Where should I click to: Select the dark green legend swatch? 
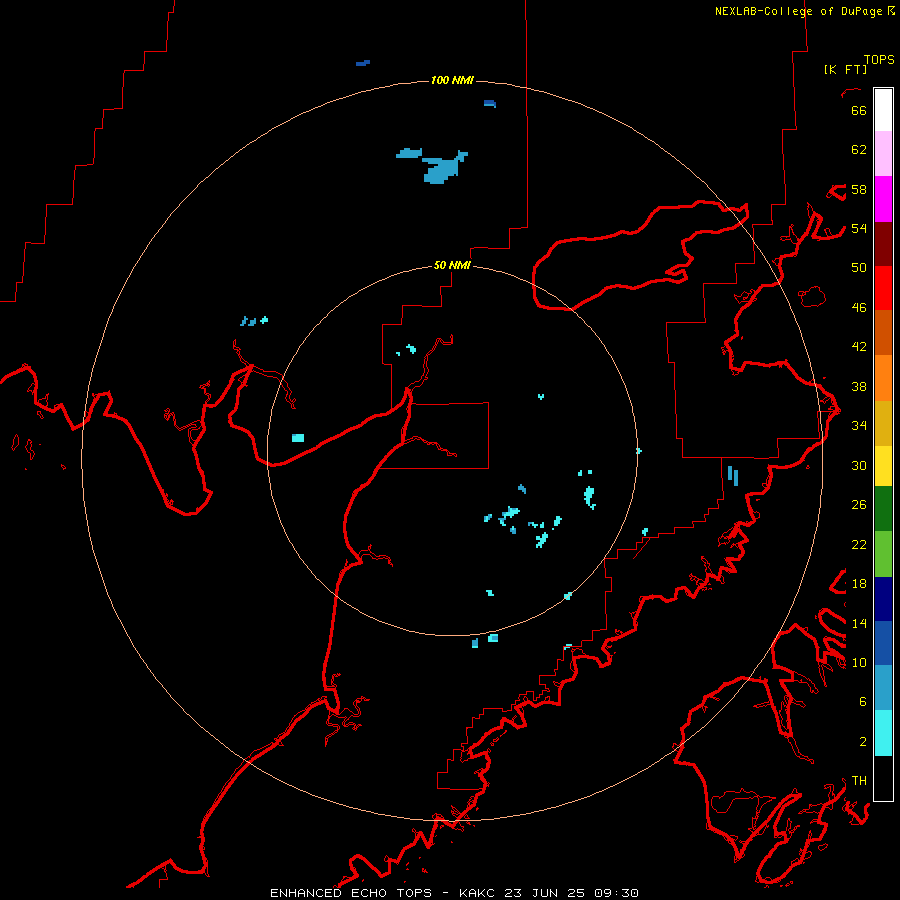[883, 509]
